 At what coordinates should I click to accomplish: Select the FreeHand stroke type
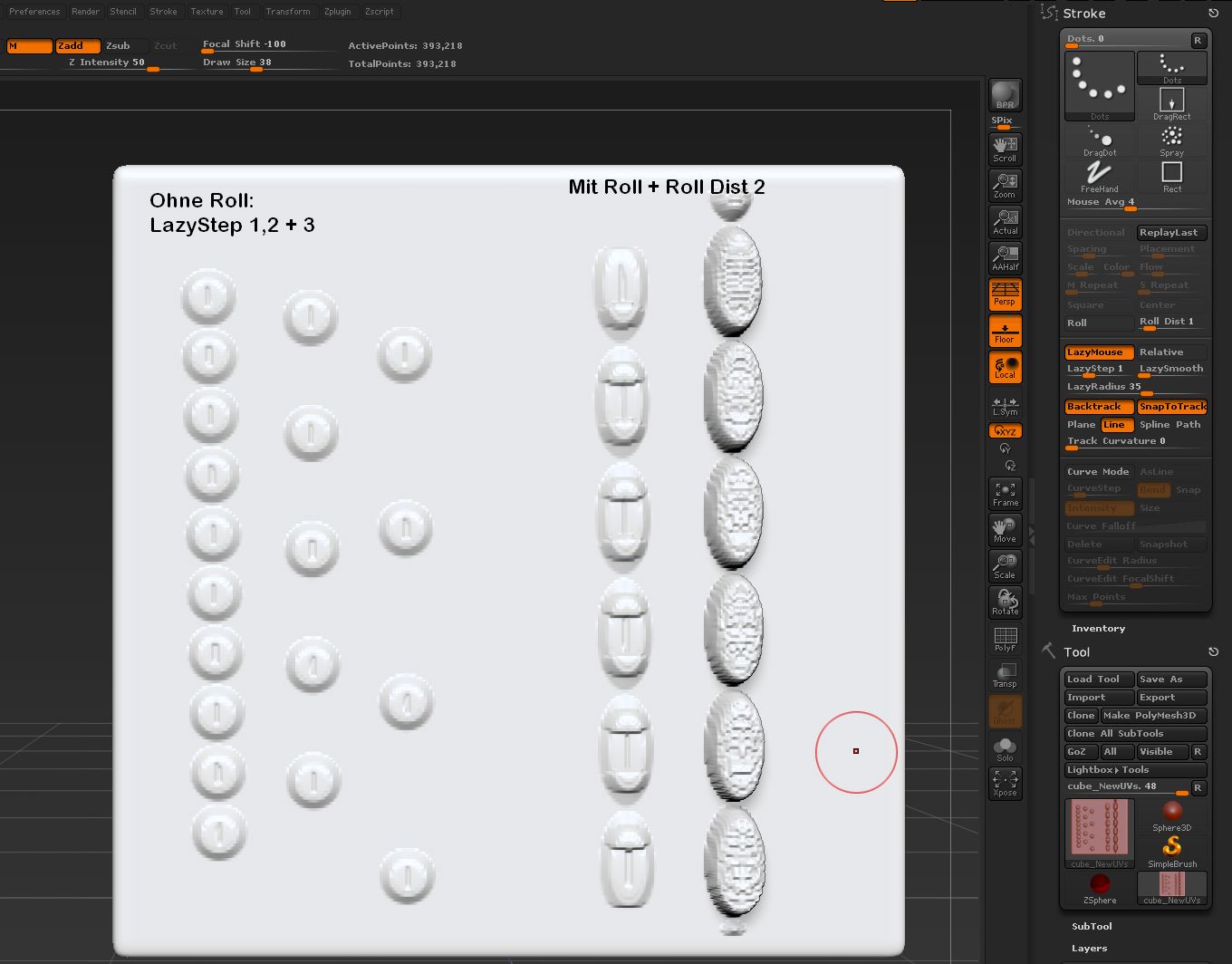tap(1099, 177)
